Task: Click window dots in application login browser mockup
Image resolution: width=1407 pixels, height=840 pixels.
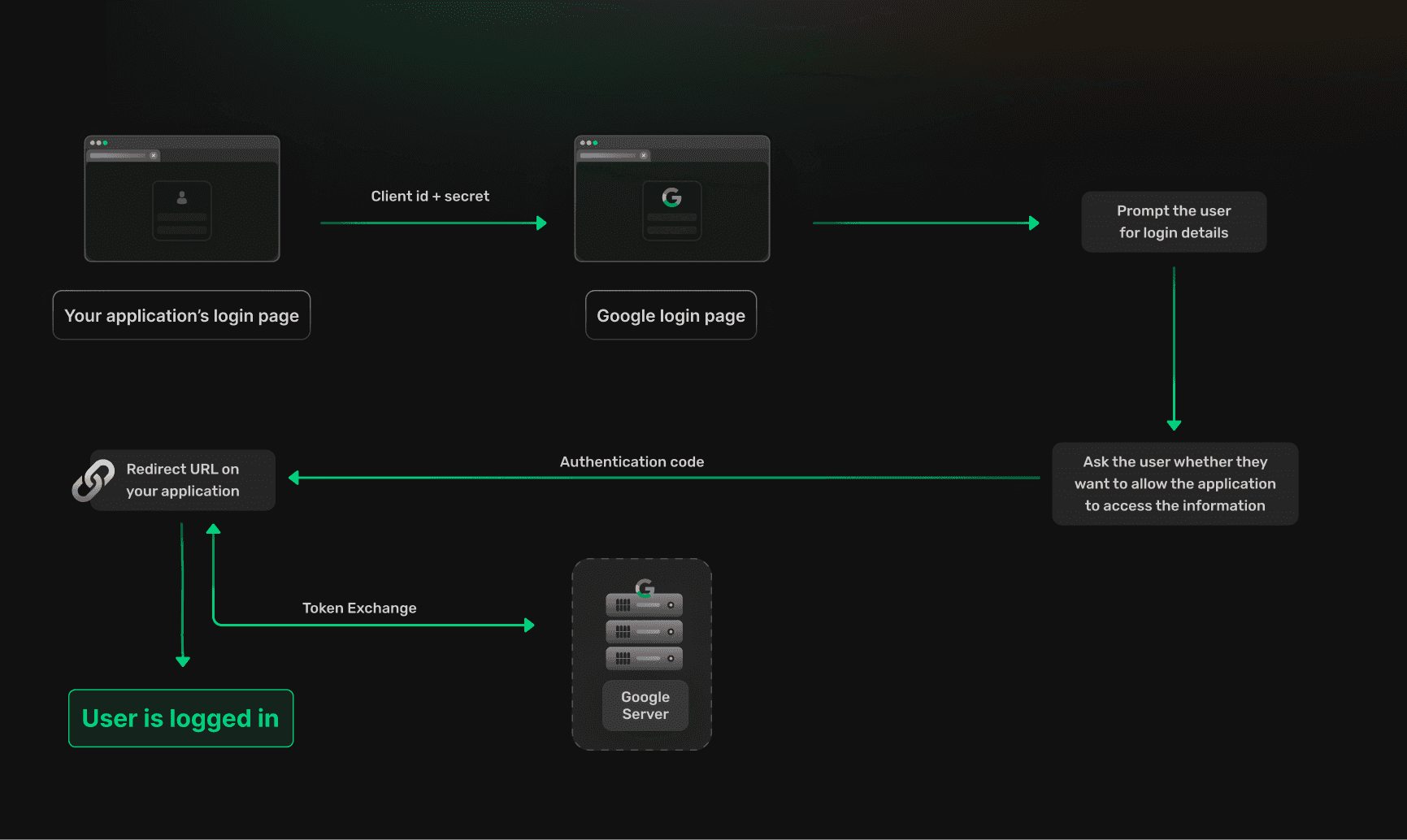Action: coord(99,143)
